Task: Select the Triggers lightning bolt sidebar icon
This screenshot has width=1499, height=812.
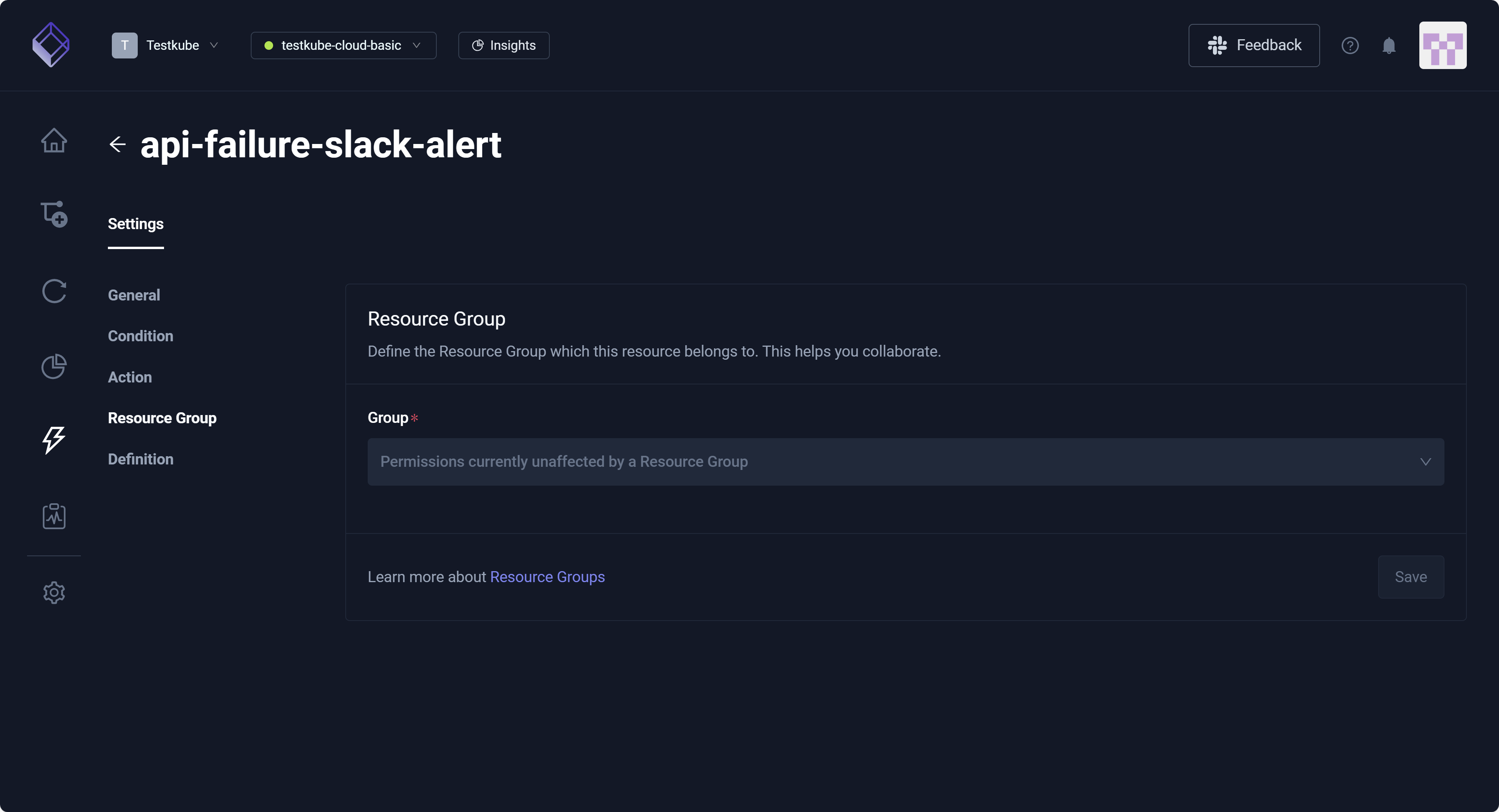Action: [54, 440]
